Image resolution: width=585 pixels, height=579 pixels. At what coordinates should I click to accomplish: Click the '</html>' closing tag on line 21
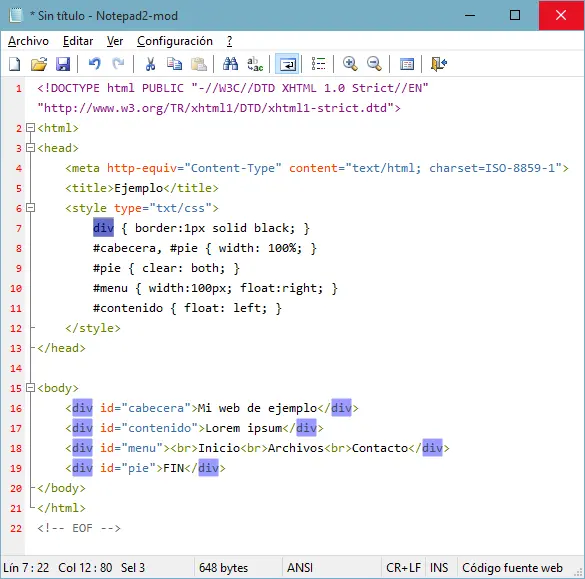tap(62, 508)
